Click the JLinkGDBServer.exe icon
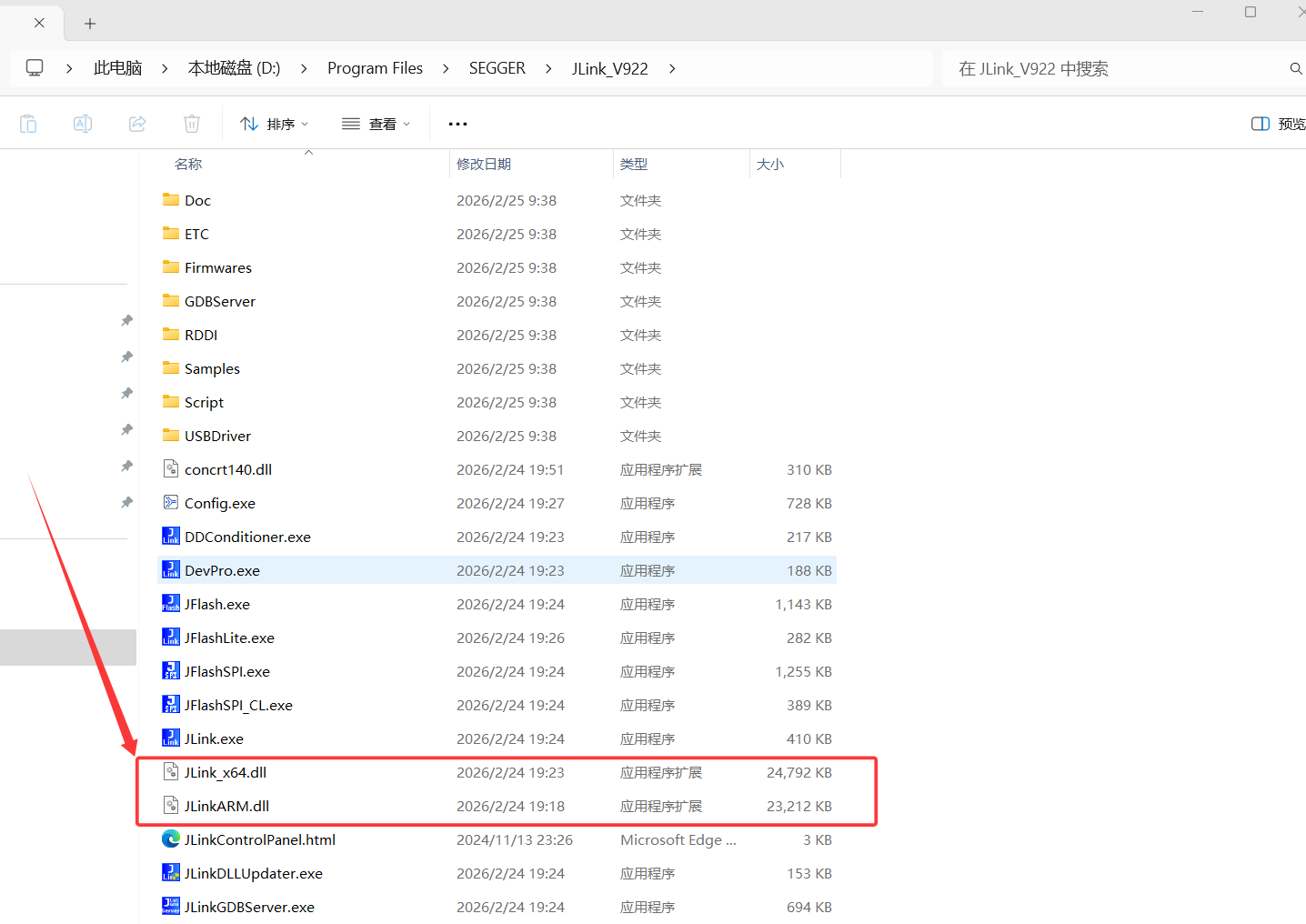 [x=171, y=907]
